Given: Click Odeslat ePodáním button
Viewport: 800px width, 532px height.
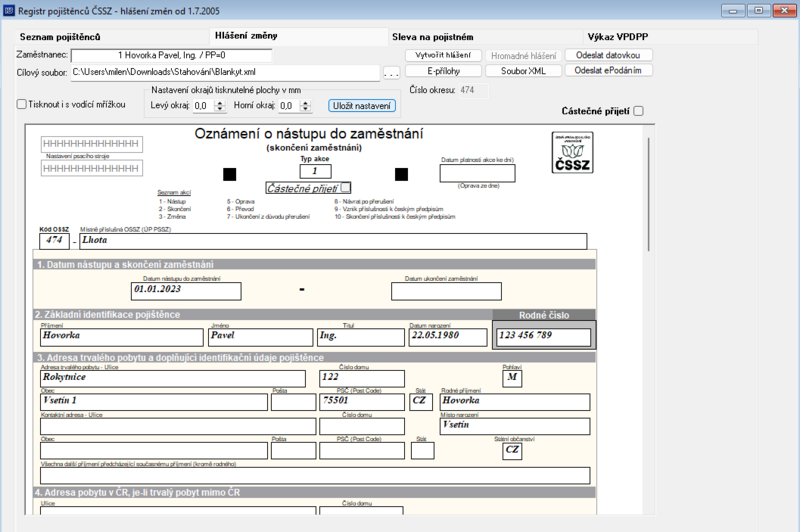Looking at the screenshot, I should (x=608, y=70).
